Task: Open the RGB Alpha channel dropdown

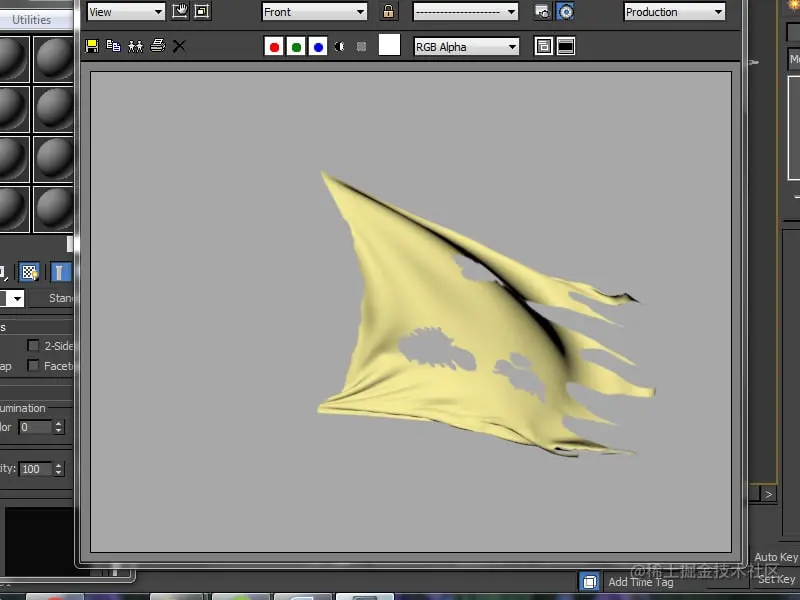Action: [466, 47]
